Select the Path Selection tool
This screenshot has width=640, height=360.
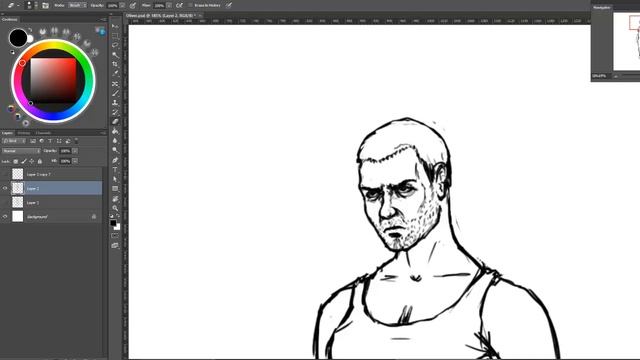116,179
